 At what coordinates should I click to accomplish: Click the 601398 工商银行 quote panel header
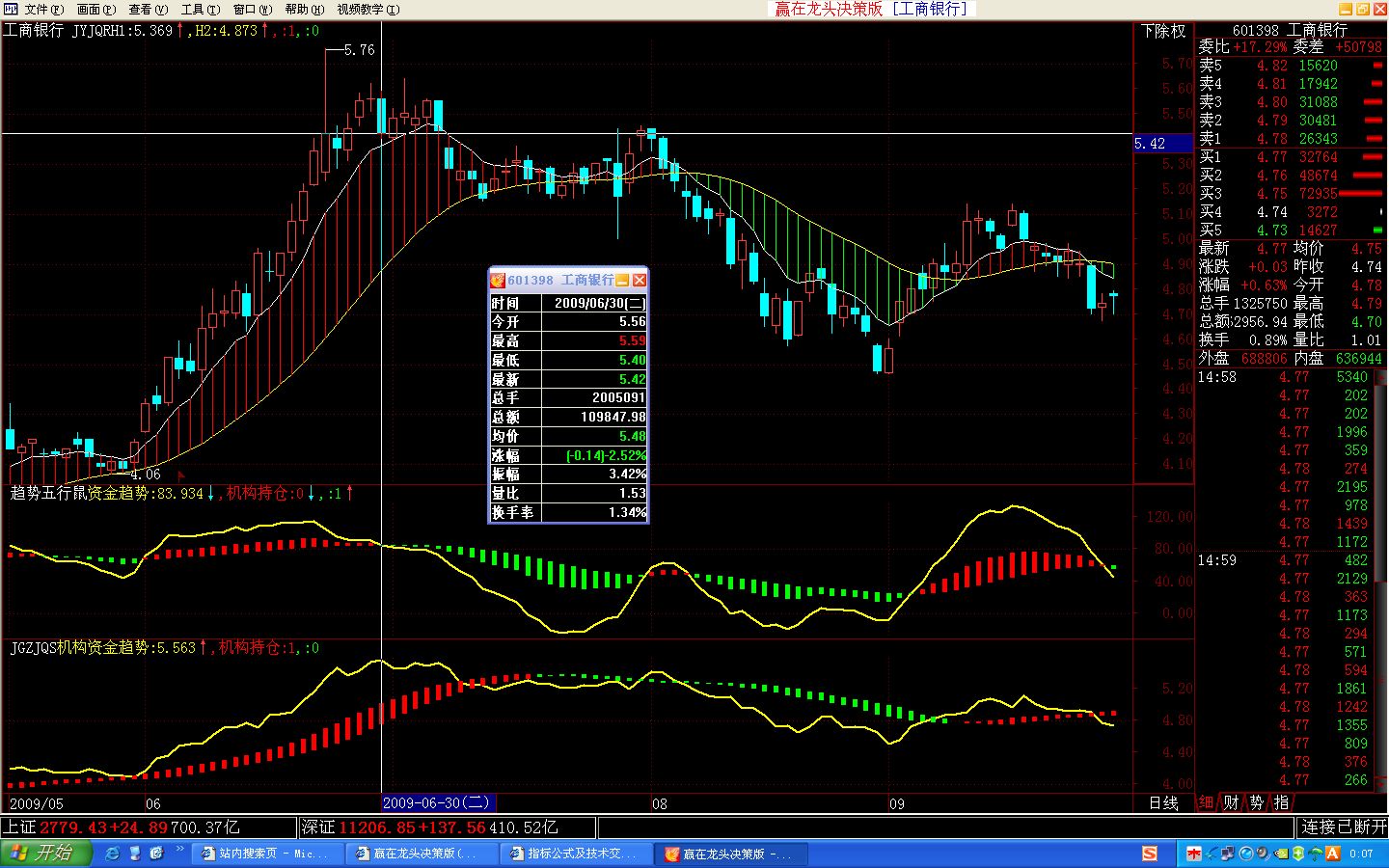pos(1290,30)
